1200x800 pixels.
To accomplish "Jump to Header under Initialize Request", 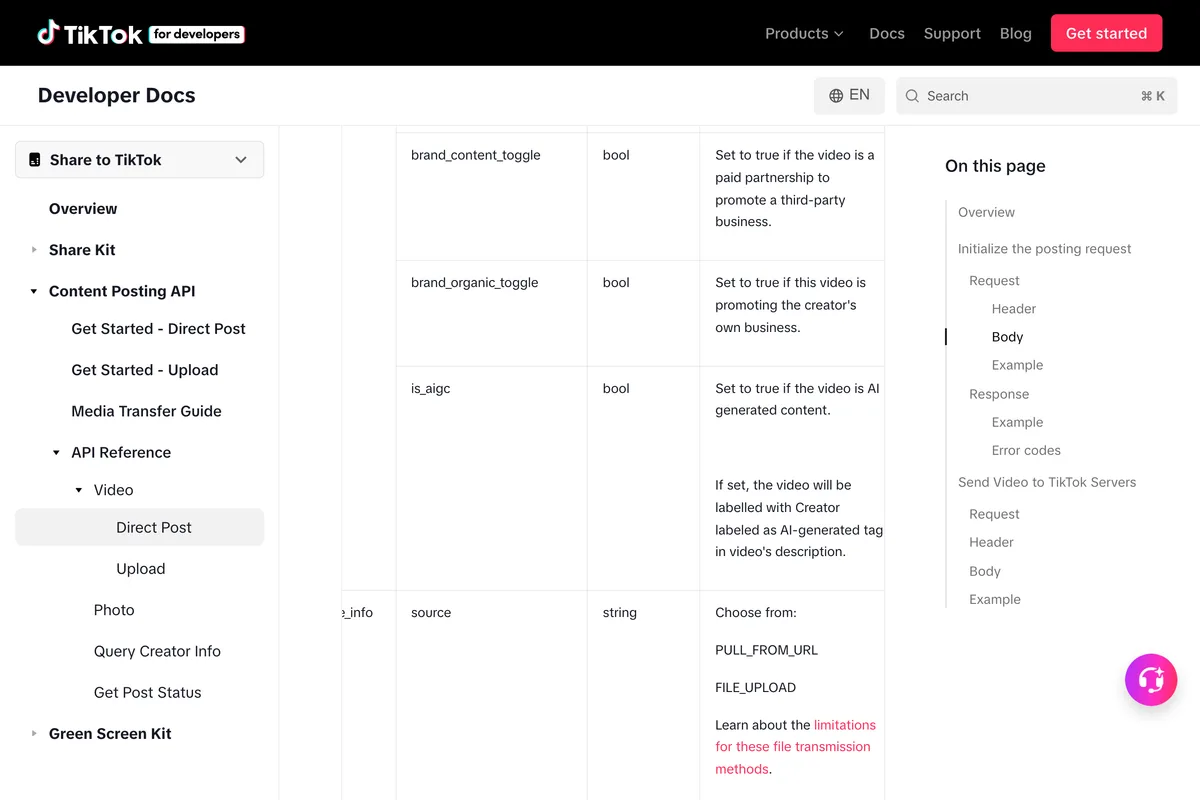I will click(1014, 309).
